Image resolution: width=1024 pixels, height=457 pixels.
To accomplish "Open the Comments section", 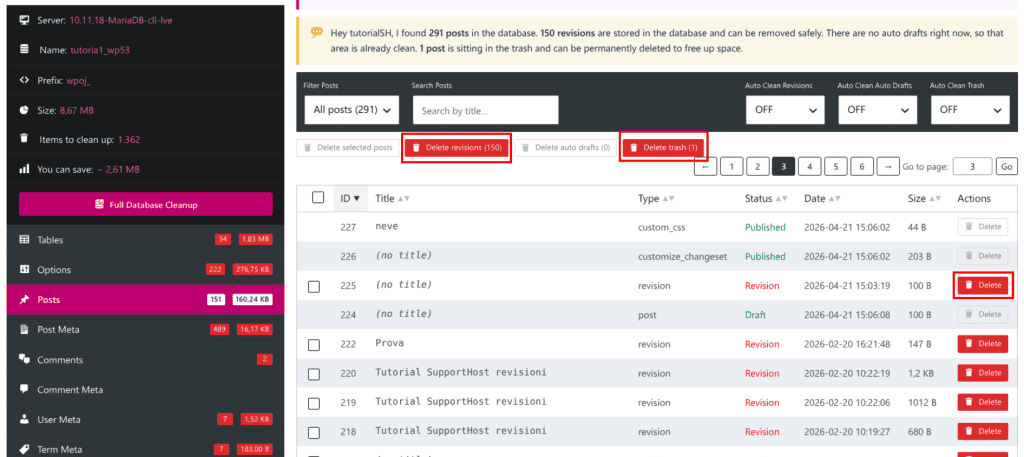I will click(x=145, y=360).
